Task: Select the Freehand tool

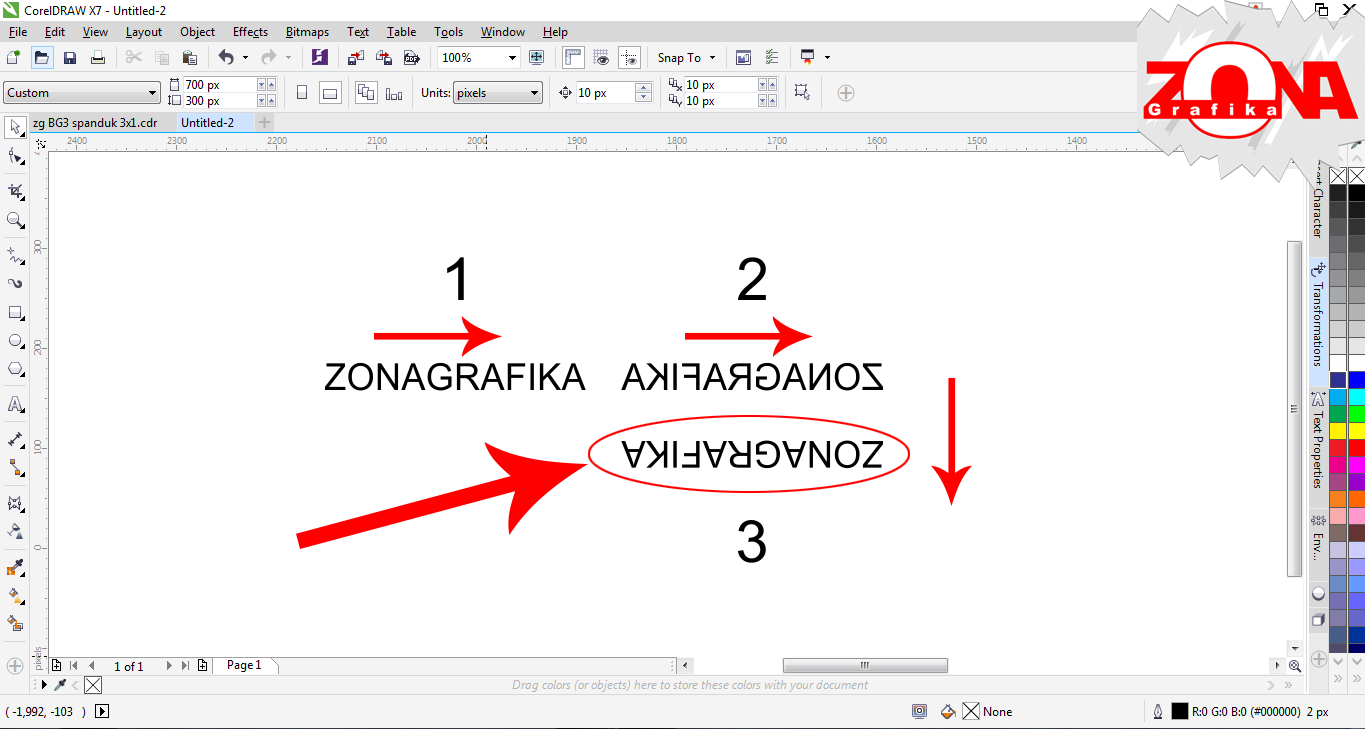Action: click(x=15, y=255)
